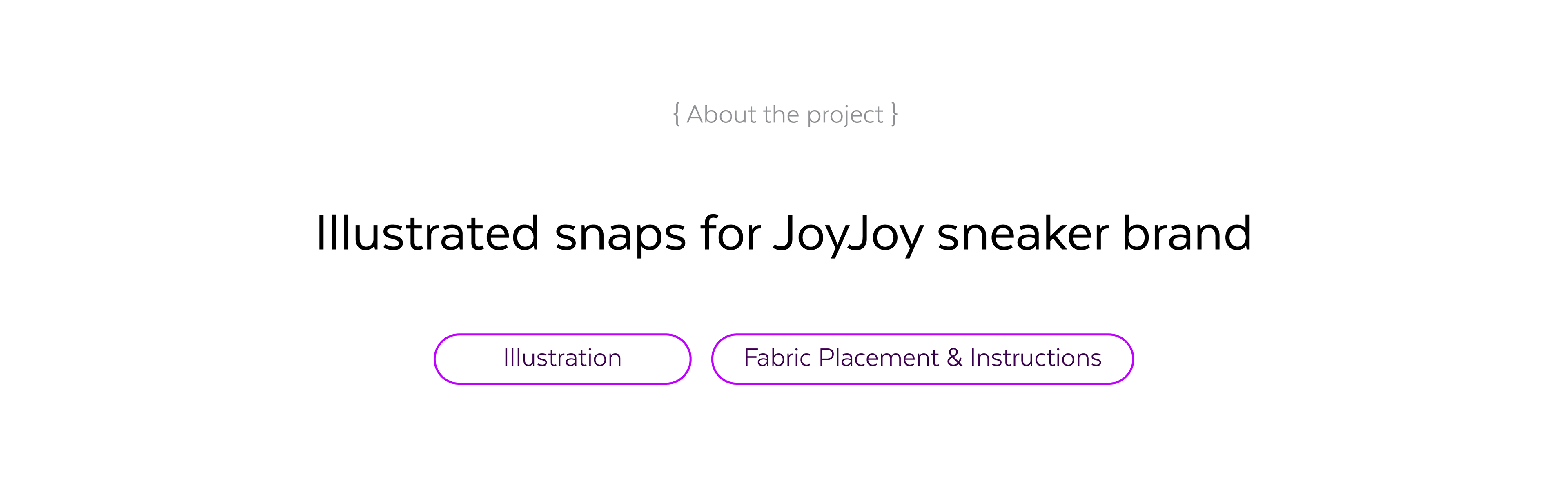Click the Illustration tag button
Screen dimensions: 1568x503
tap(562, 359)
